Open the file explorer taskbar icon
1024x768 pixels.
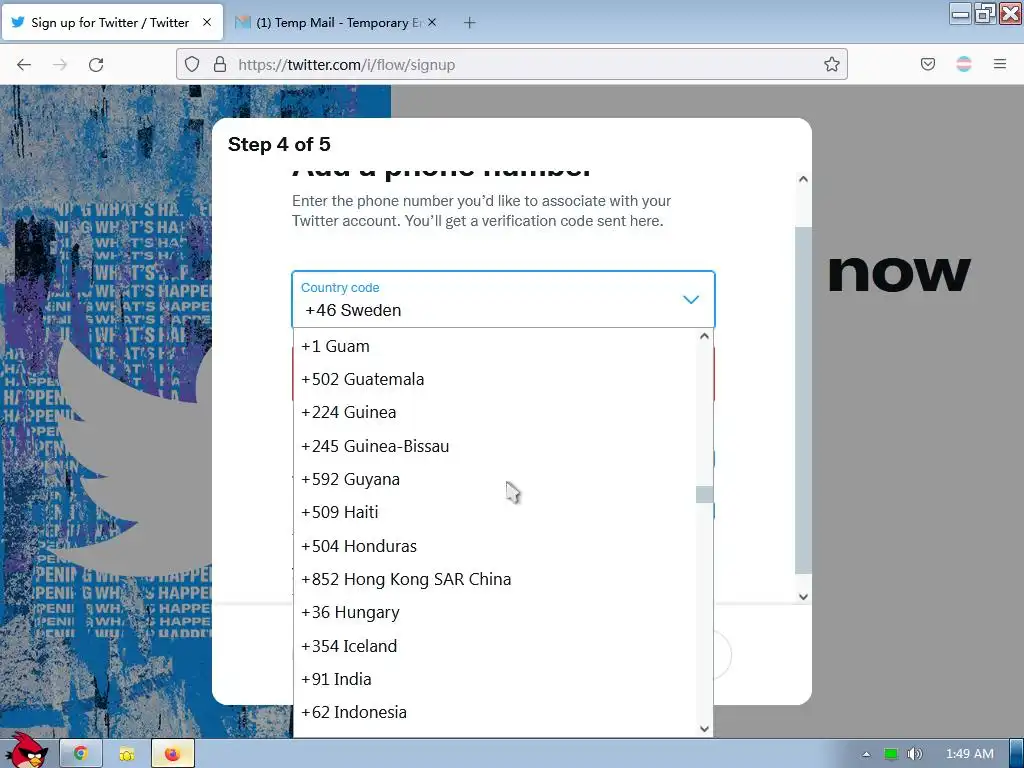coord(126,754)
